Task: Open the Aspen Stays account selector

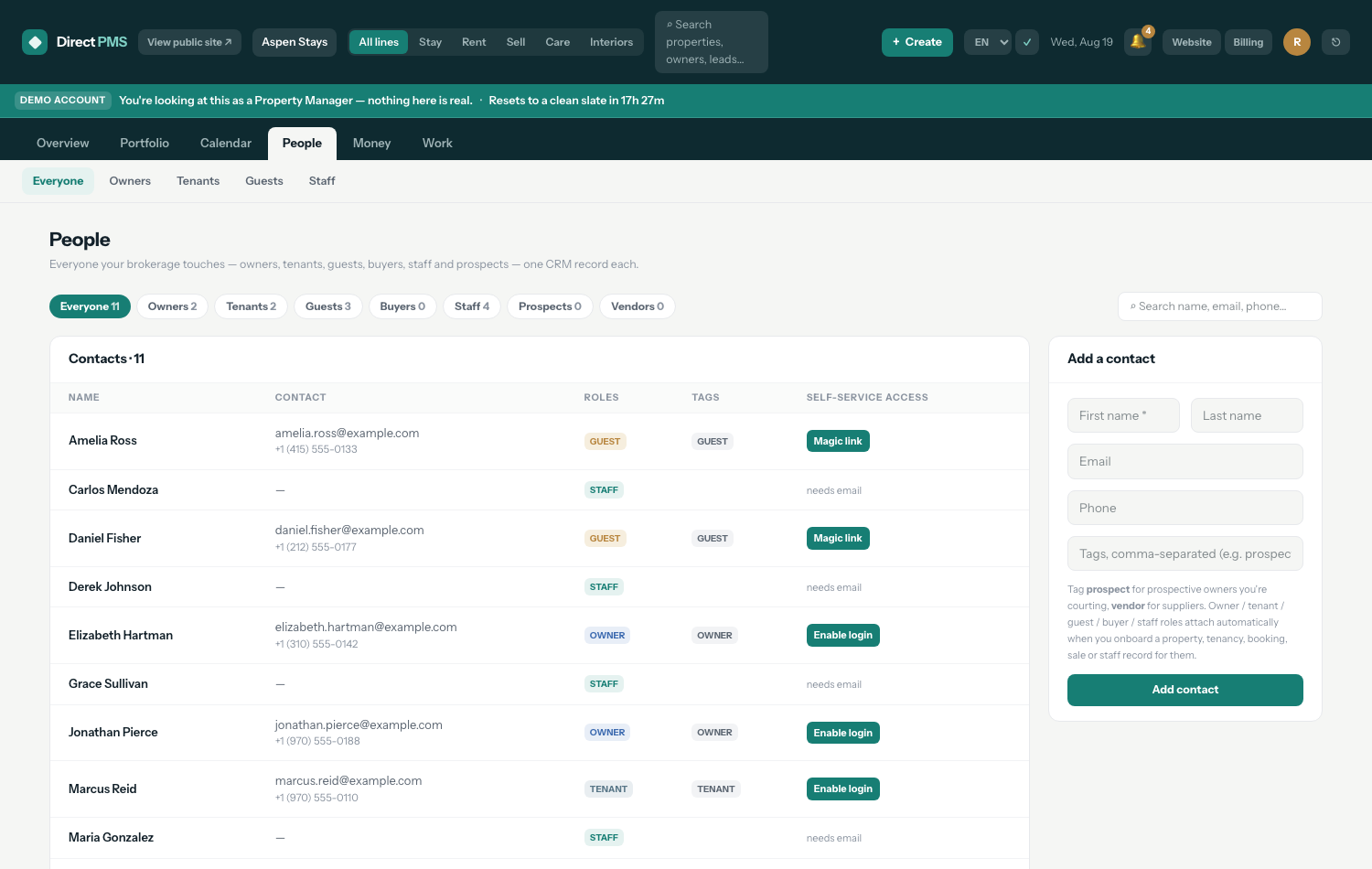Action: coord(295,42)
